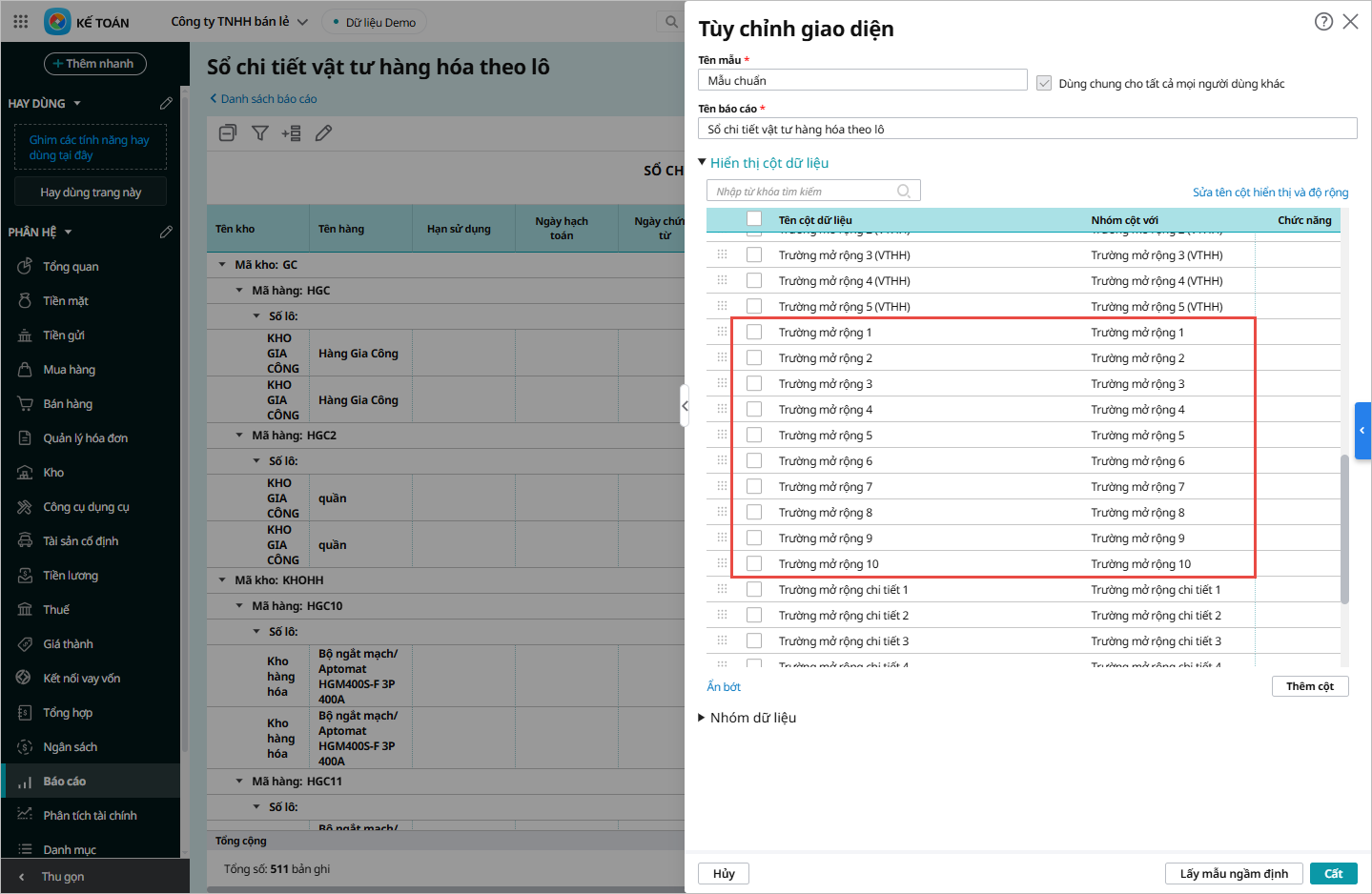Click the help question mark icon

pos(1323,22)
